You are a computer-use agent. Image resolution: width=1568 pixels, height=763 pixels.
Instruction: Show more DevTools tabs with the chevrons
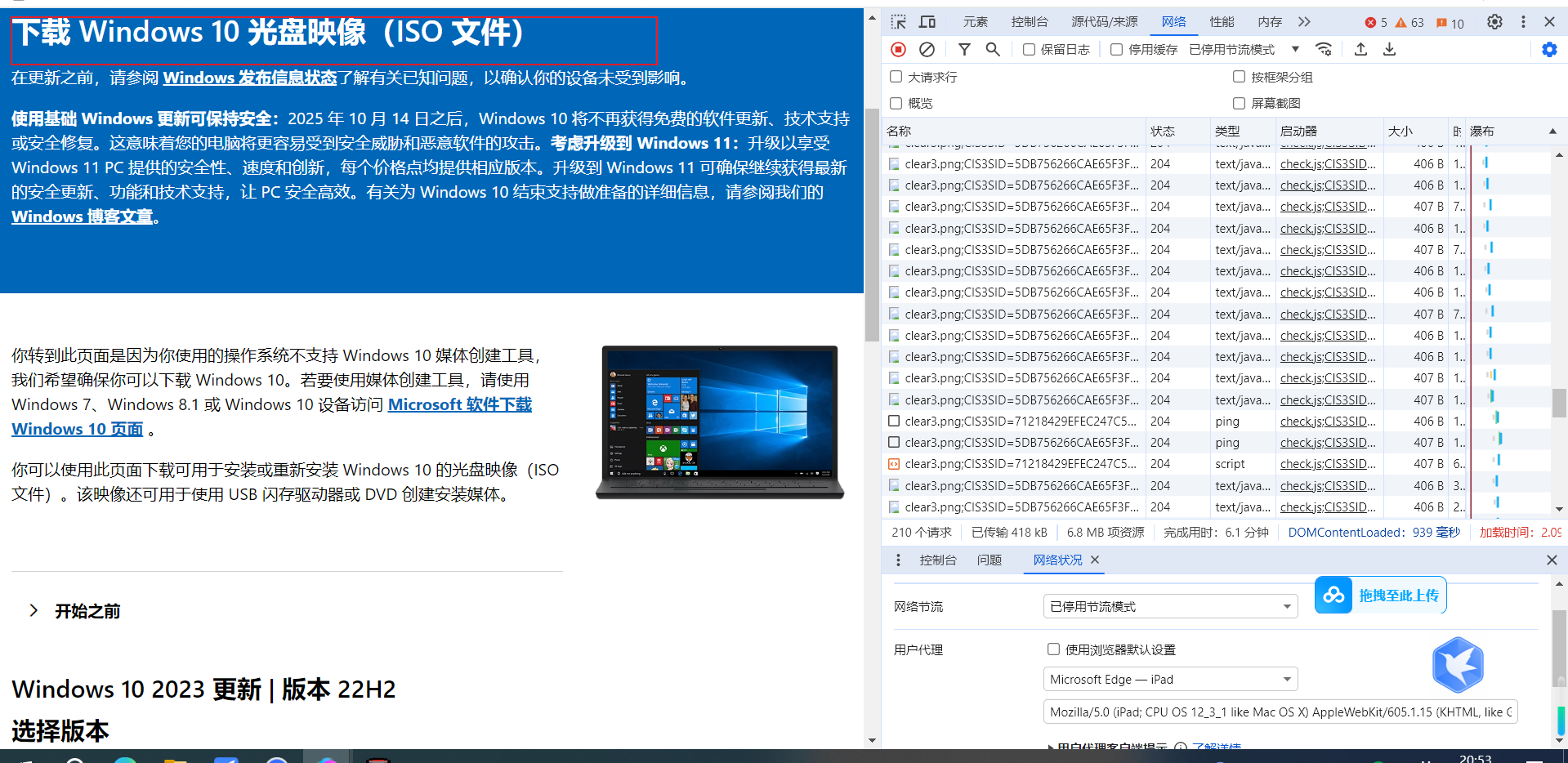pyautogui.click(x=1304, y=22)
